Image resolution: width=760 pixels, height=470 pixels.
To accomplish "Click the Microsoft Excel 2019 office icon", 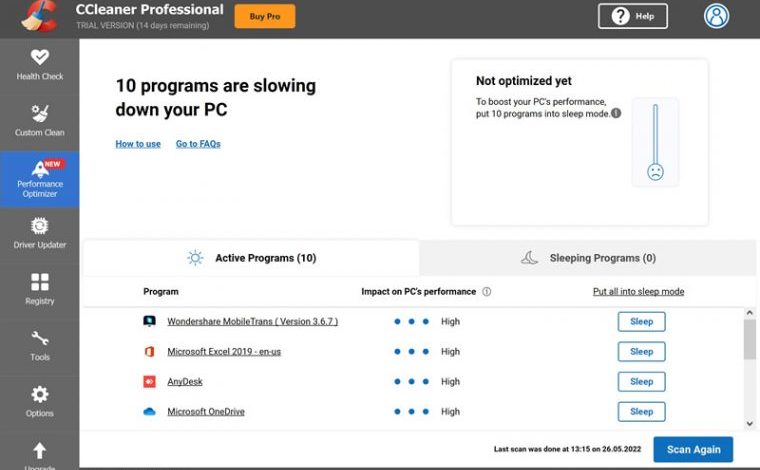I will point(149,351).
